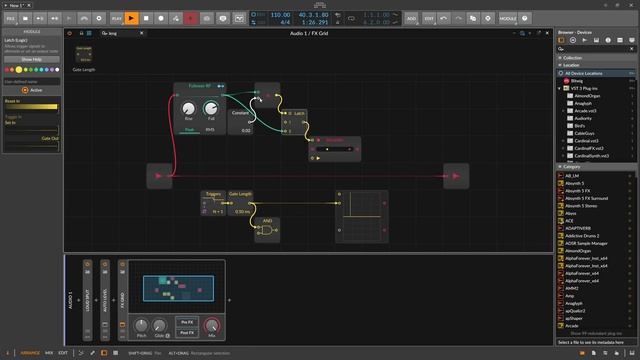Select Peak mode on the Follower
The width and height of the screenshot is (640, 360).
point(189,130)
